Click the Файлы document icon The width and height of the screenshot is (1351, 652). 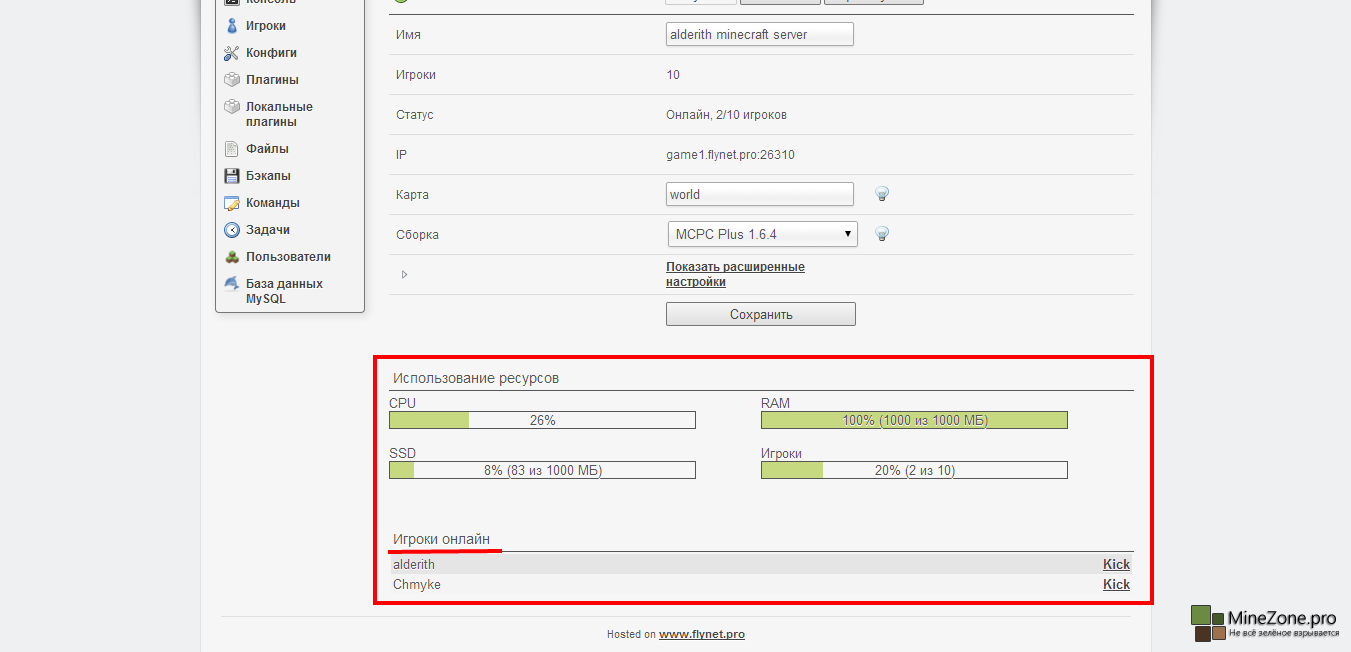[231, 149]
